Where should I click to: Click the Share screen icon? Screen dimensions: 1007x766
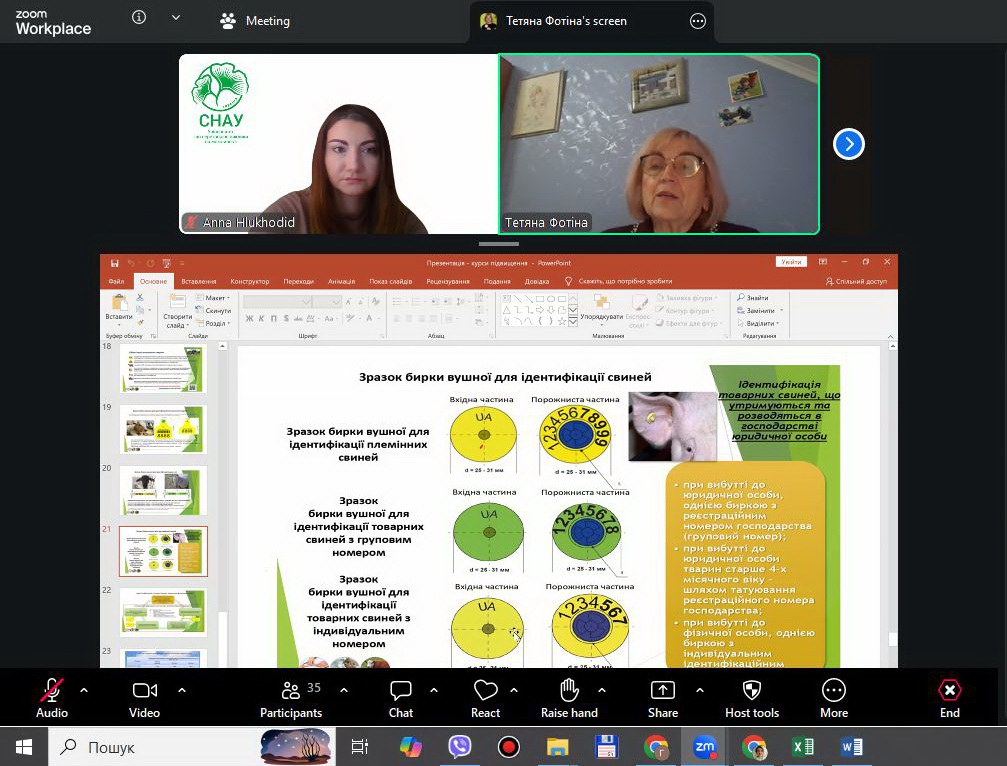662,691
